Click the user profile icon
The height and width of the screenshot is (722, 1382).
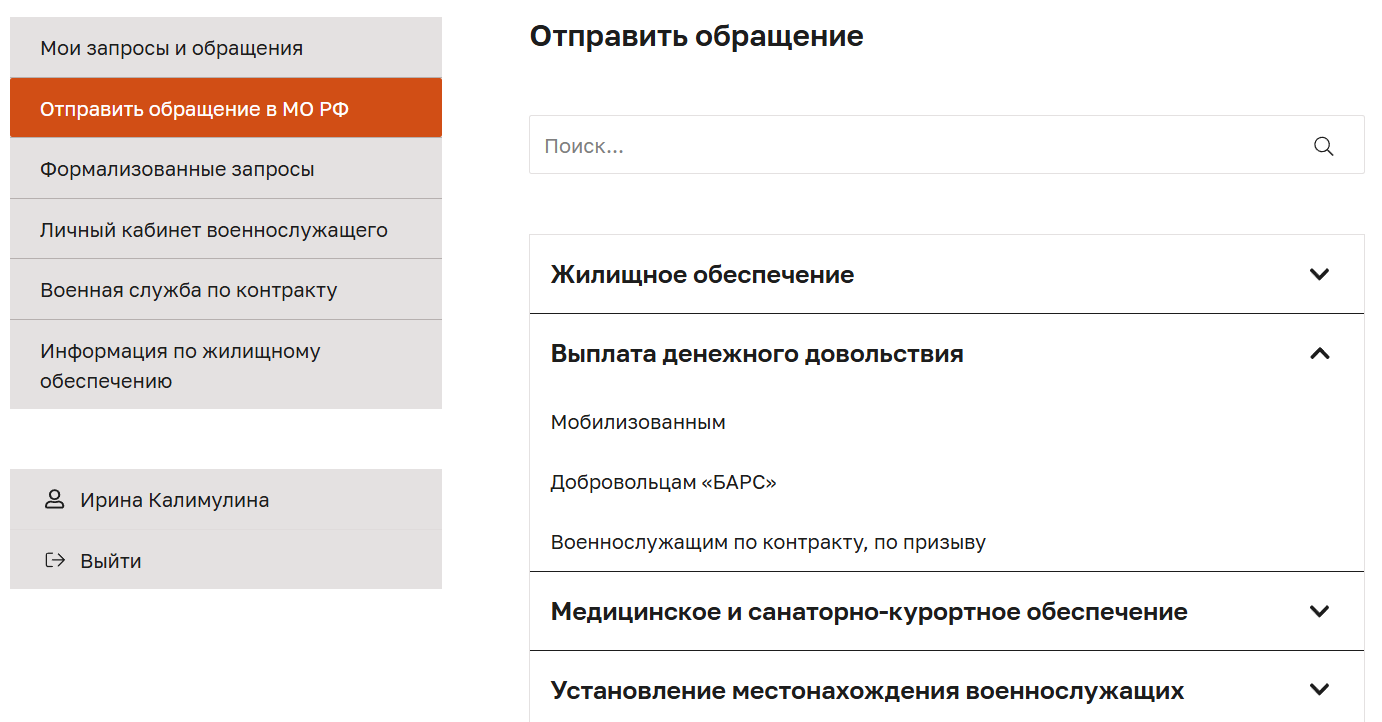click(x=55, y=499)
